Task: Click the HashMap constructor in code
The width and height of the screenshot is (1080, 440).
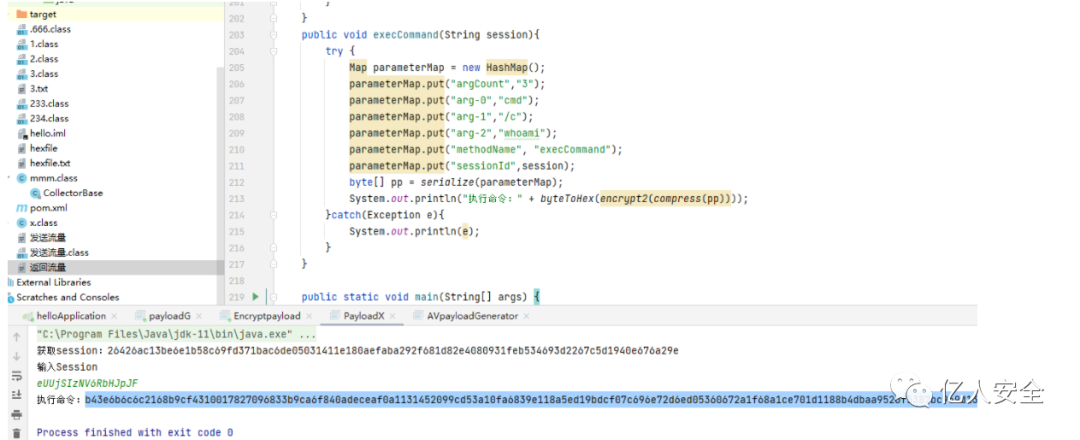Action: [x=507, y=67]
